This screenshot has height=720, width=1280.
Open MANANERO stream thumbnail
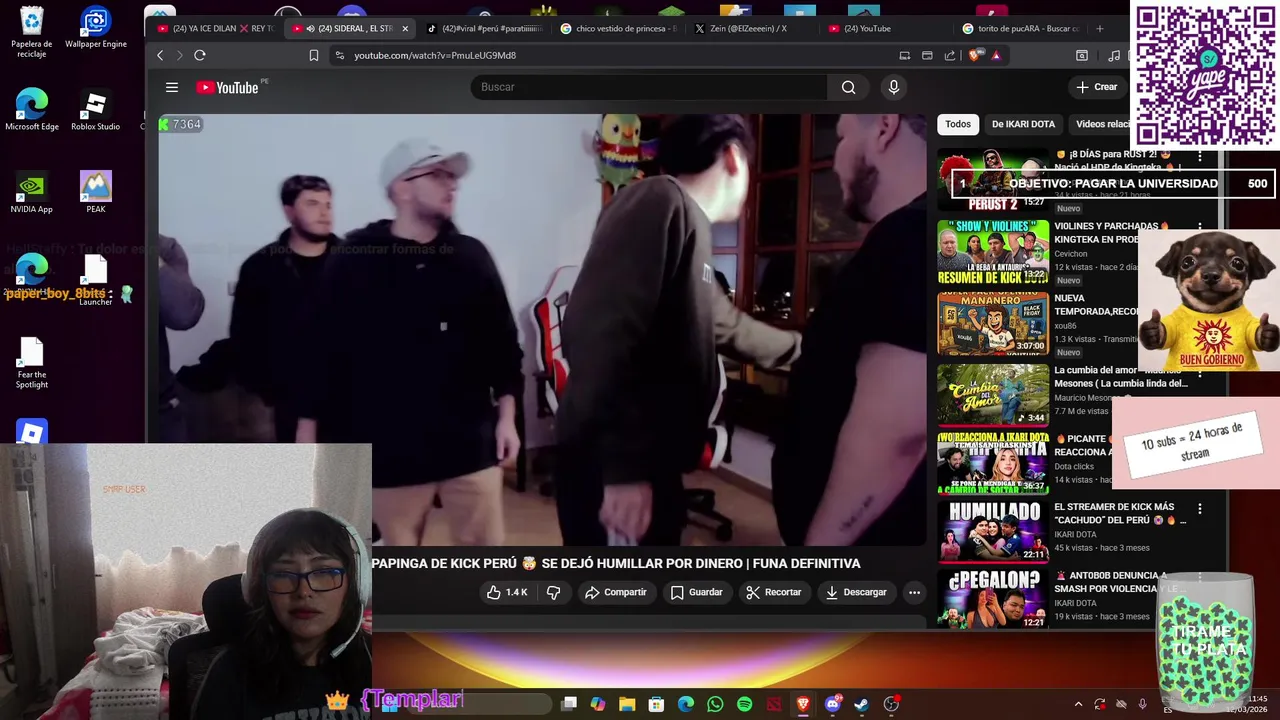pyautogui.click(x=993, y=323)
